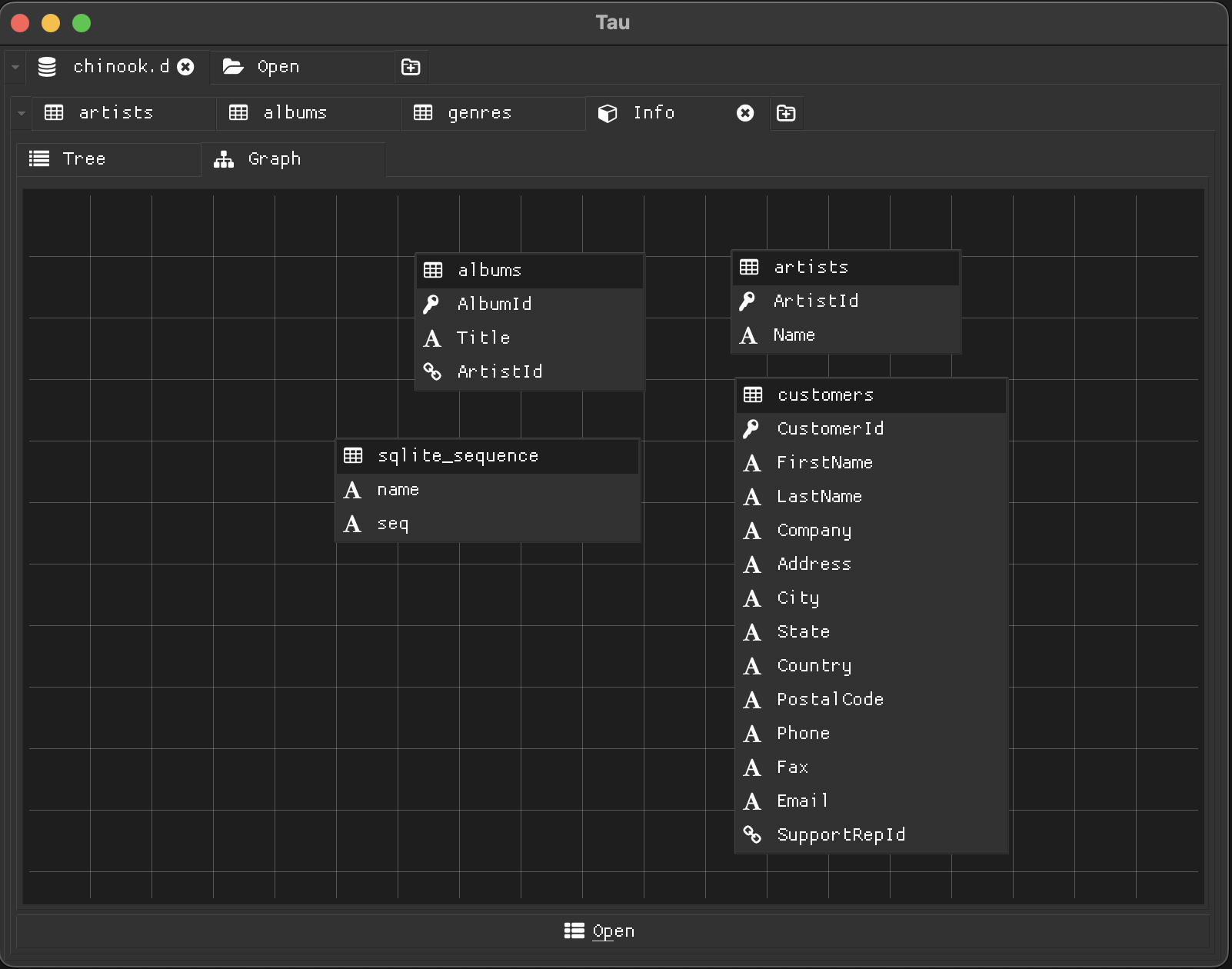The image size is (1232, 969).
Task: Click the text type icon beside FirstName
Action: [753, 463]
